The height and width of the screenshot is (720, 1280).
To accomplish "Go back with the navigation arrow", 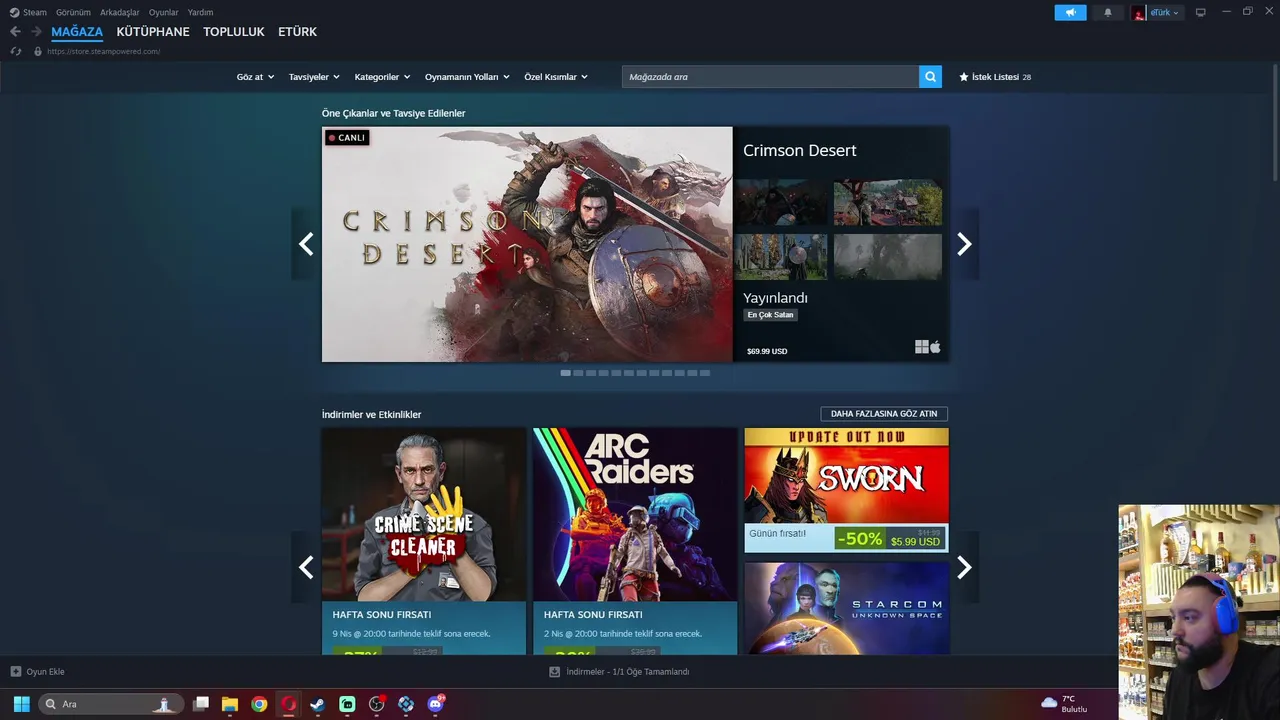I will (x=15, y=32).
